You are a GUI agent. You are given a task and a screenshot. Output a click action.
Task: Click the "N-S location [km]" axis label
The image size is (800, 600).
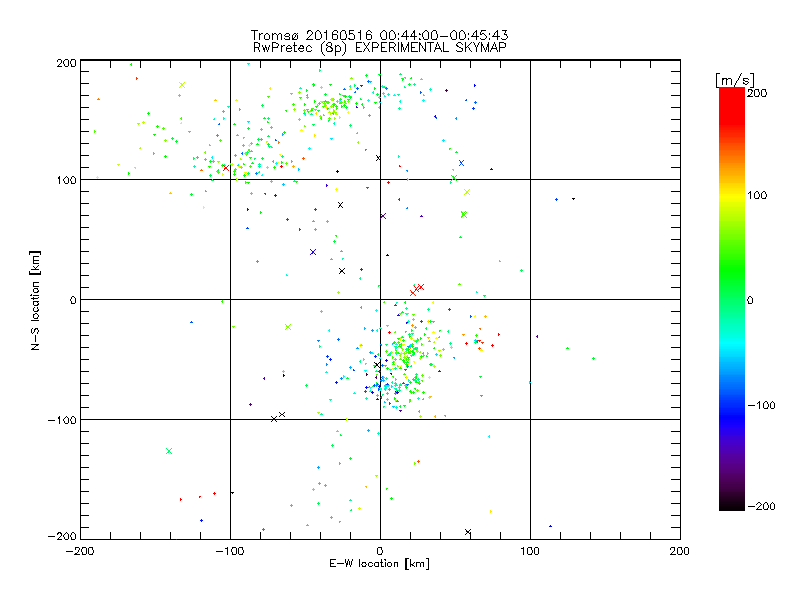click(35, 300)
